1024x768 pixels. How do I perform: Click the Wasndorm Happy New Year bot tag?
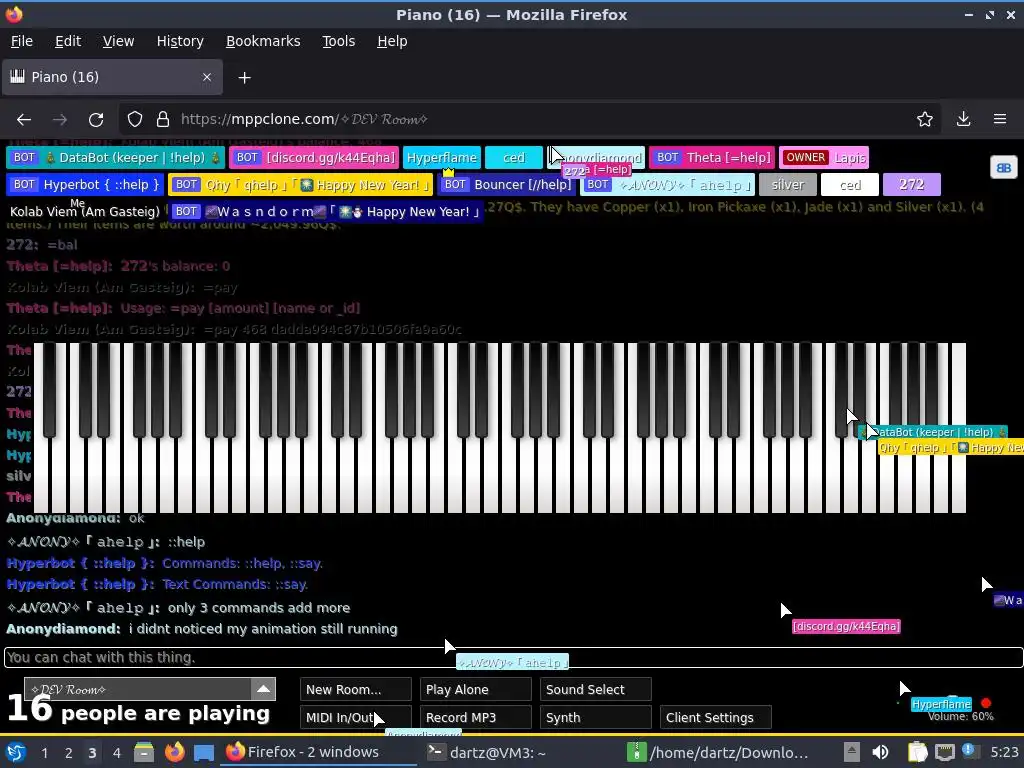tap(325, 212)
